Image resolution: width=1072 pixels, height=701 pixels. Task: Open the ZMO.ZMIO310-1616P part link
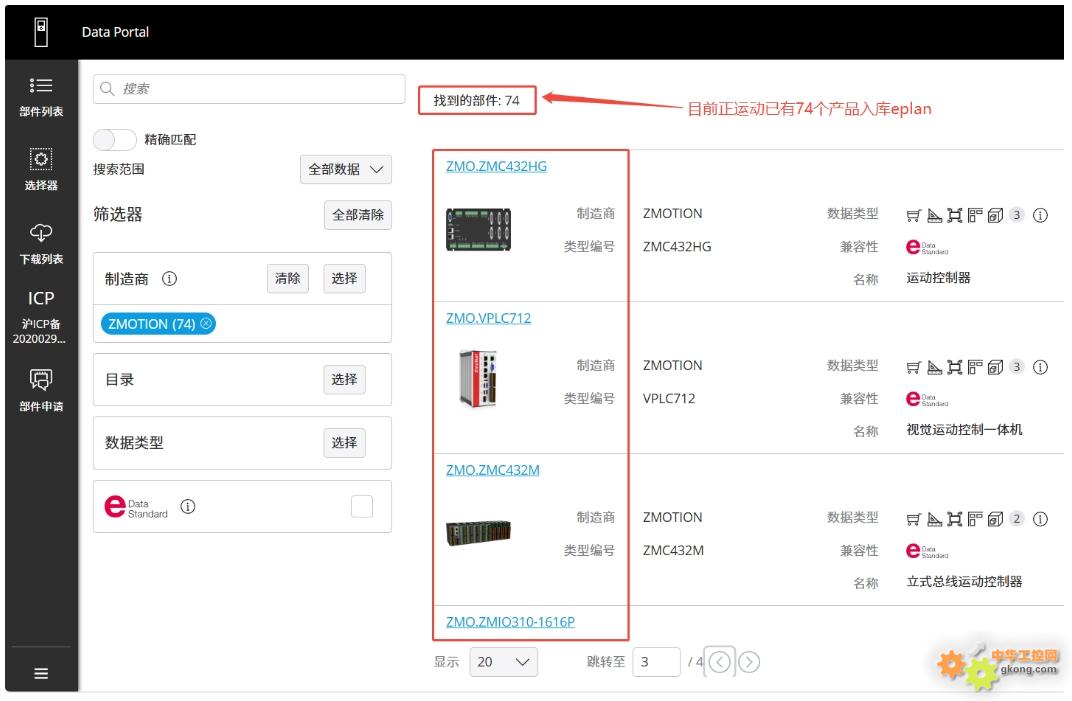[x=510, y=622]
